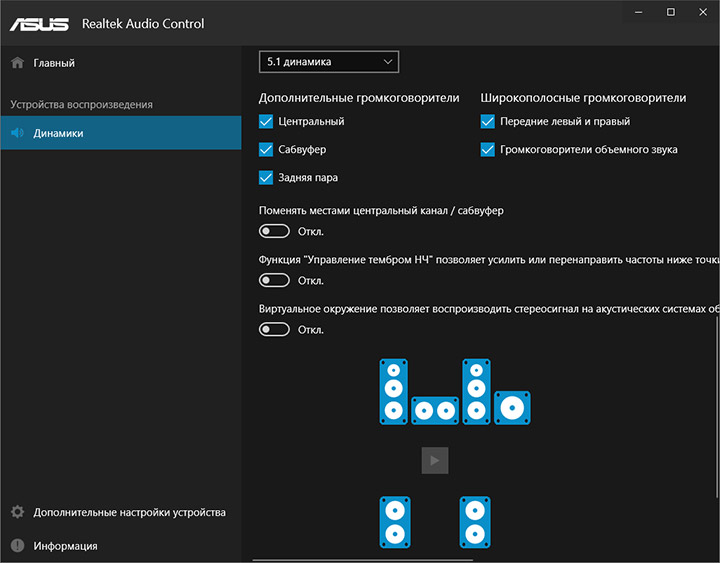The width and height of the screenshot is (720, 563).
Task: Play the speaker test sound
Action: (x=434, y=460)
